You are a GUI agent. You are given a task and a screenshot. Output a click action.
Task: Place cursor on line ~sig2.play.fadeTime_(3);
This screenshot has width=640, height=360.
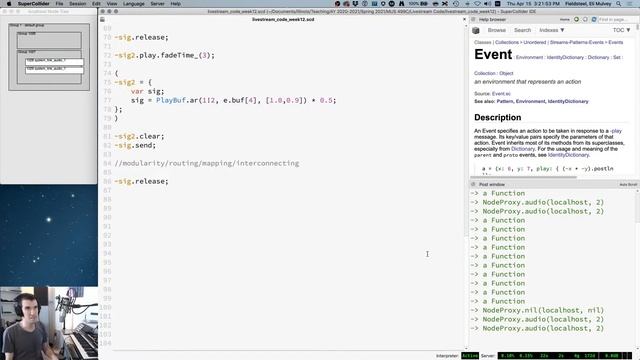(x=164, y=55)
